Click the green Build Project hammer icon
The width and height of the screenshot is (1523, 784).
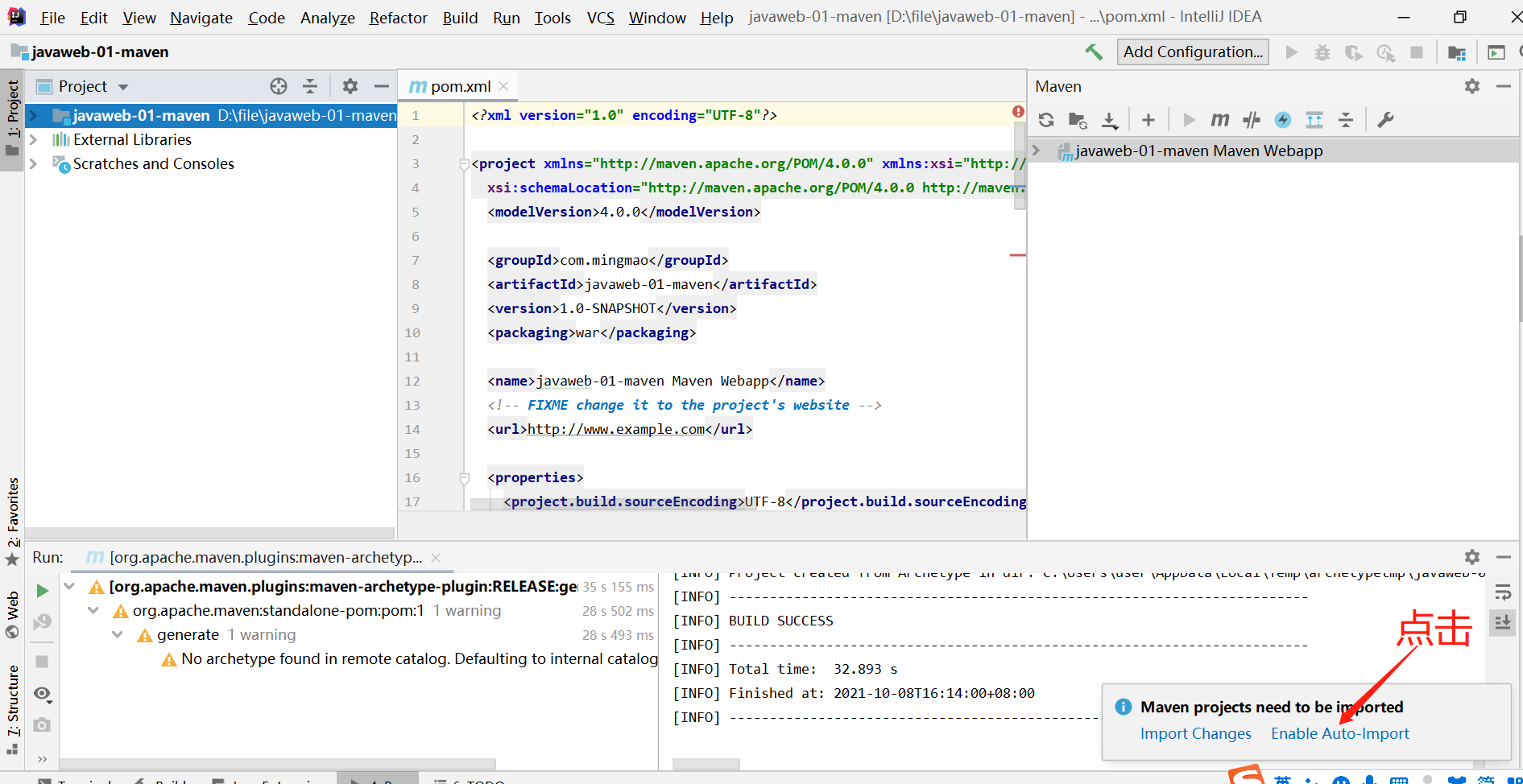(1093, 52)
